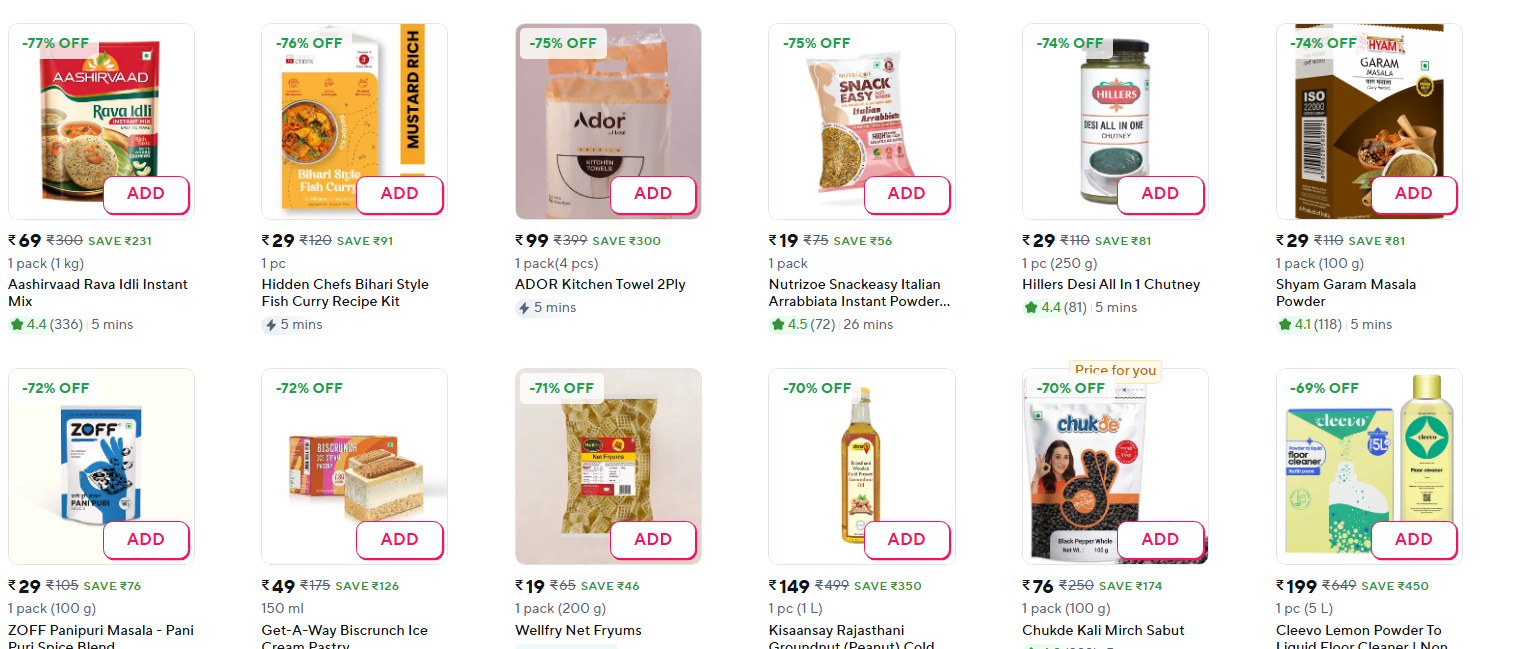Open the Nutrizoe Snack Easy product image
This screenshot has height=649, width=1518.
coord(850,115)
